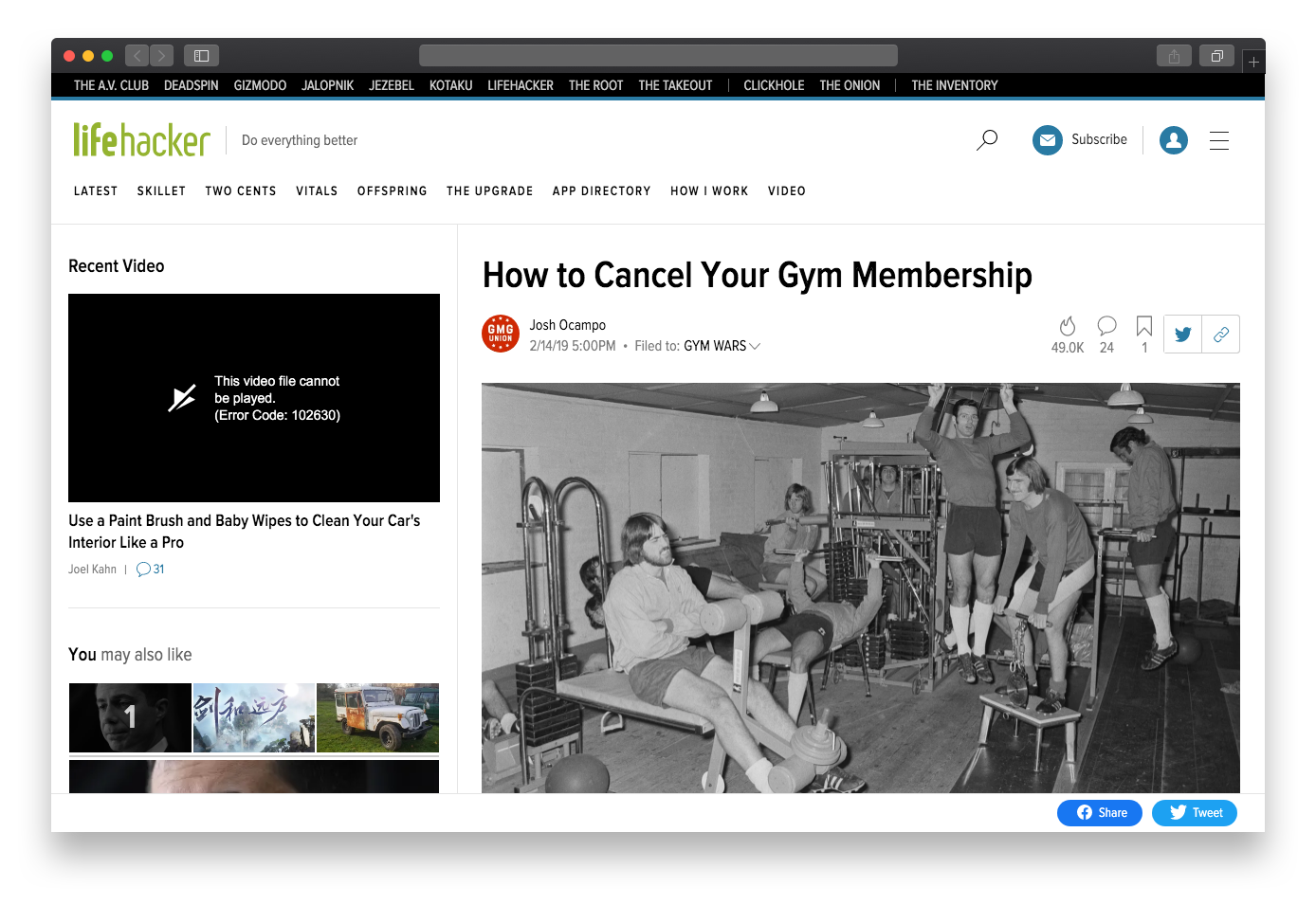The height and width of the screenshot is (905, 1316).
Task: Go to the HOW I WORK section
Action: click(709, 191)
